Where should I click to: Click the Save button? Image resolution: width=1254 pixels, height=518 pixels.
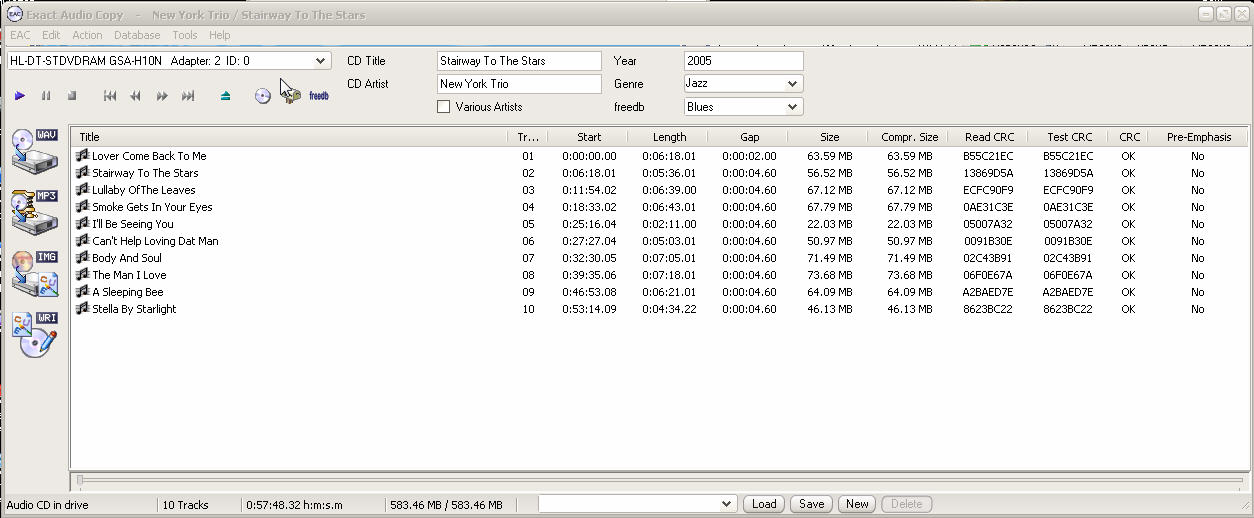(811, 504)
